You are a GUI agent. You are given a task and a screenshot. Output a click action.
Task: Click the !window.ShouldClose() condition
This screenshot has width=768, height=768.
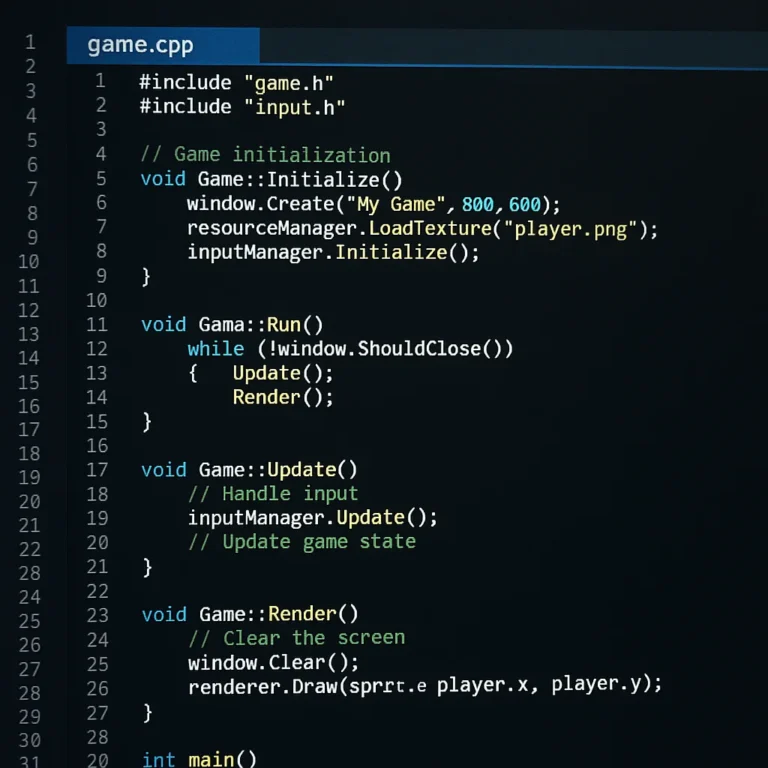click(x=385, y=349)
